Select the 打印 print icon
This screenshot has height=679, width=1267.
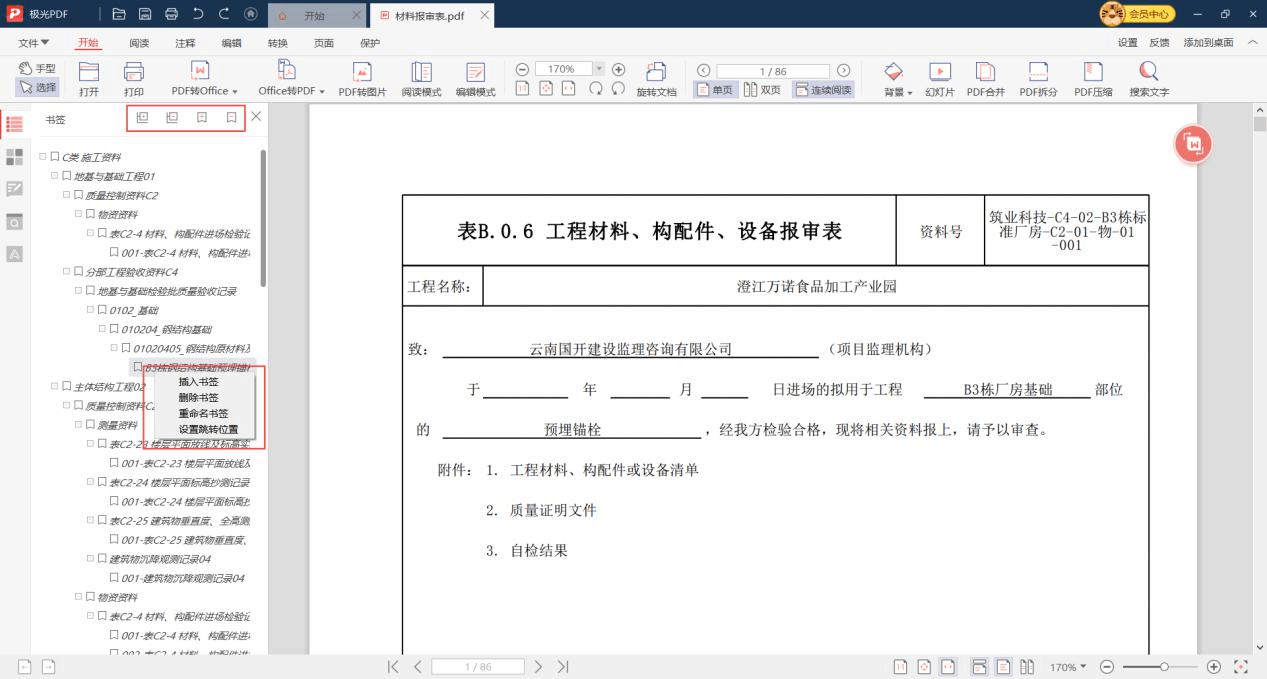[x=135, y=76]
